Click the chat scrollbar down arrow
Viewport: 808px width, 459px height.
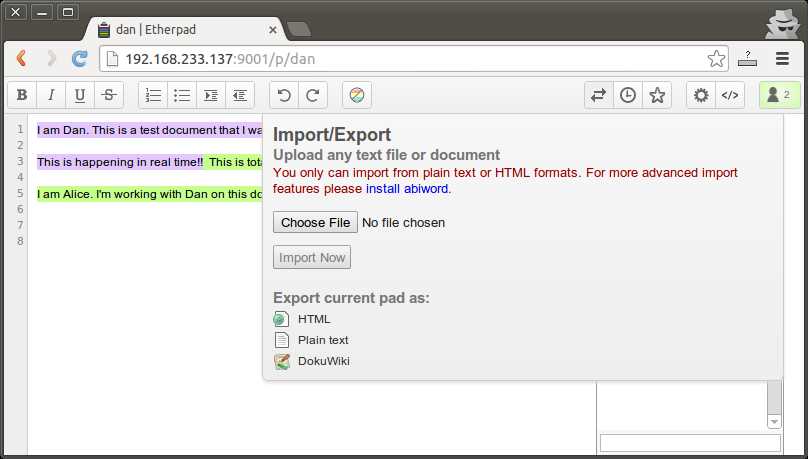(x=774, y=422)
